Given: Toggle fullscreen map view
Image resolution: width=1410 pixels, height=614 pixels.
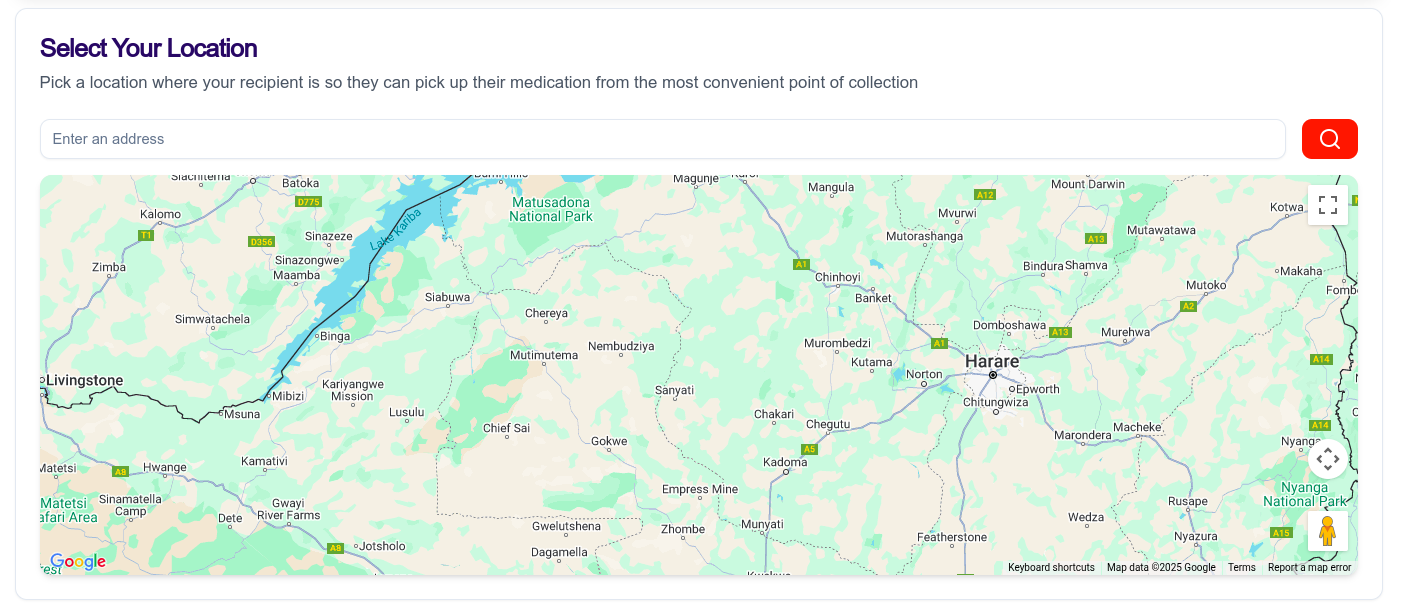Looking at the screenshot, I should [x=1327, y=205].
